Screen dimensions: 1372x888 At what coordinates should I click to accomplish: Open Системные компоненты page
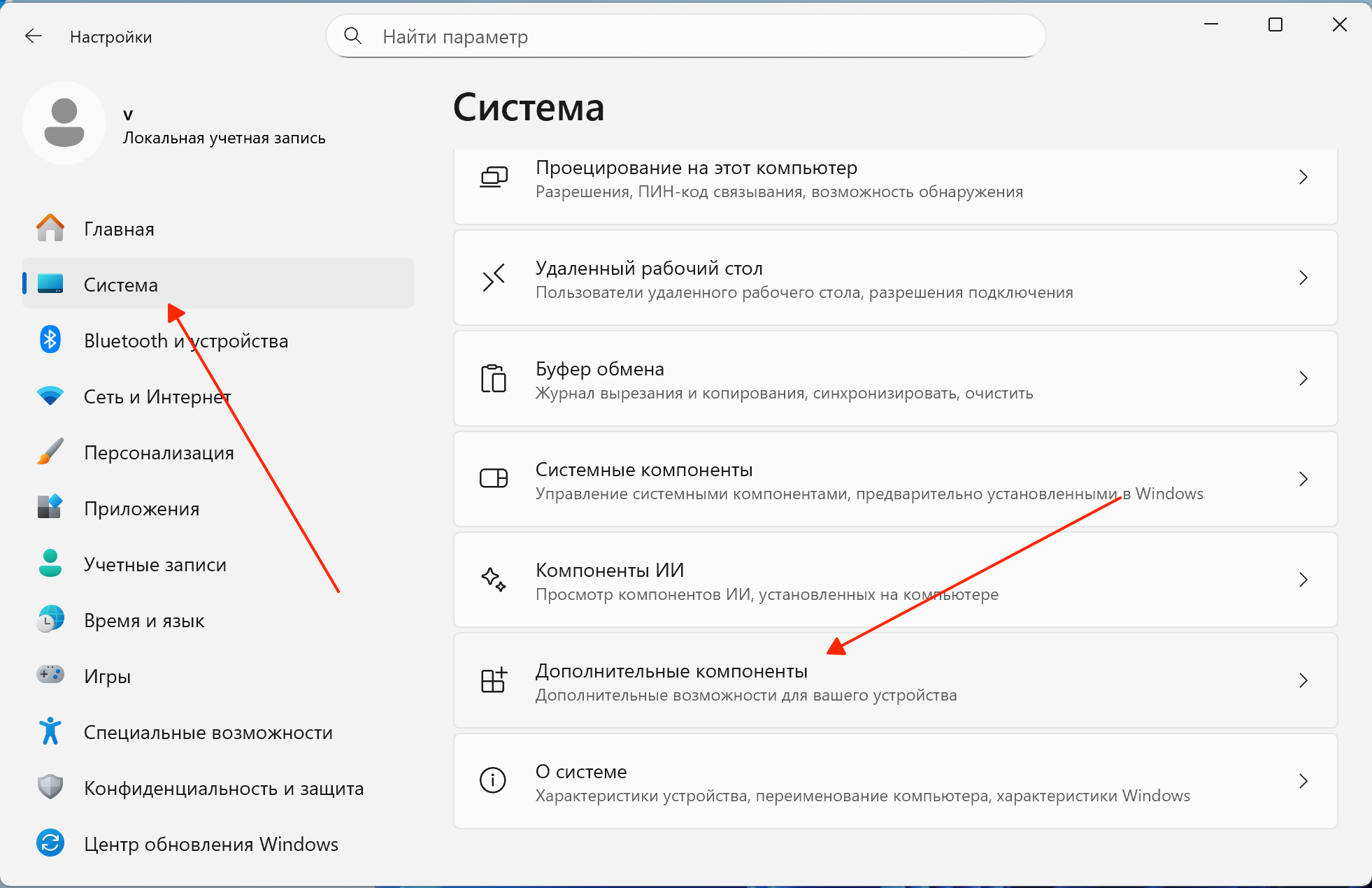896,479
